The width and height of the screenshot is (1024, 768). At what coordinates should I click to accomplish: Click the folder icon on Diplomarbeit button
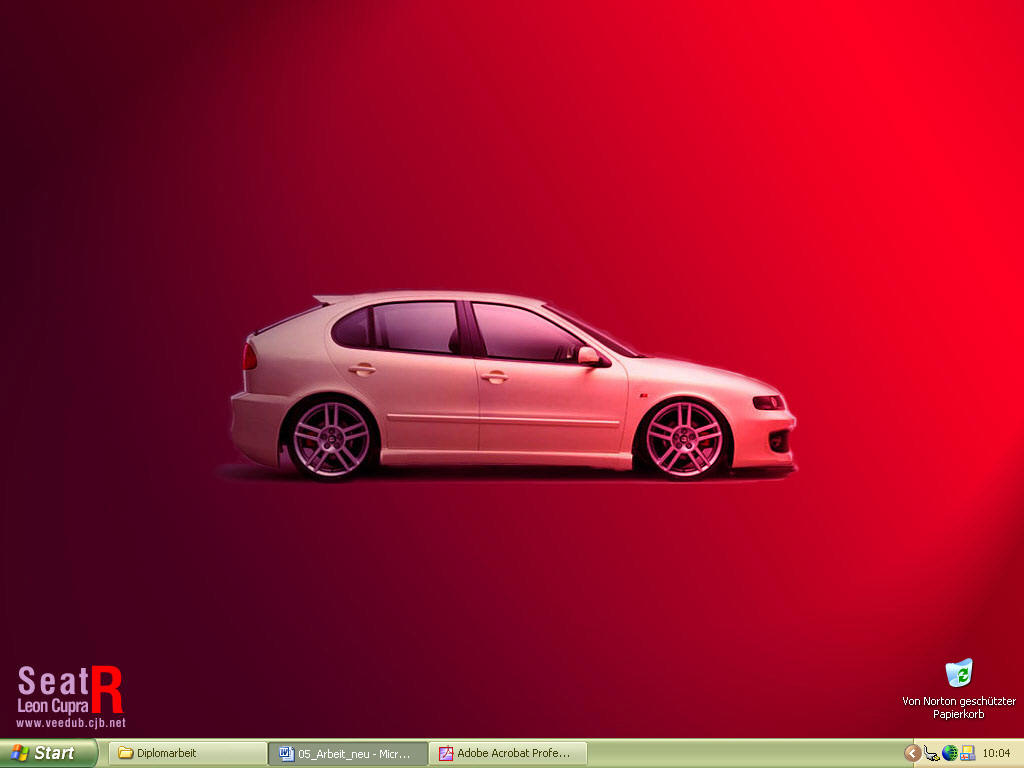125,753
